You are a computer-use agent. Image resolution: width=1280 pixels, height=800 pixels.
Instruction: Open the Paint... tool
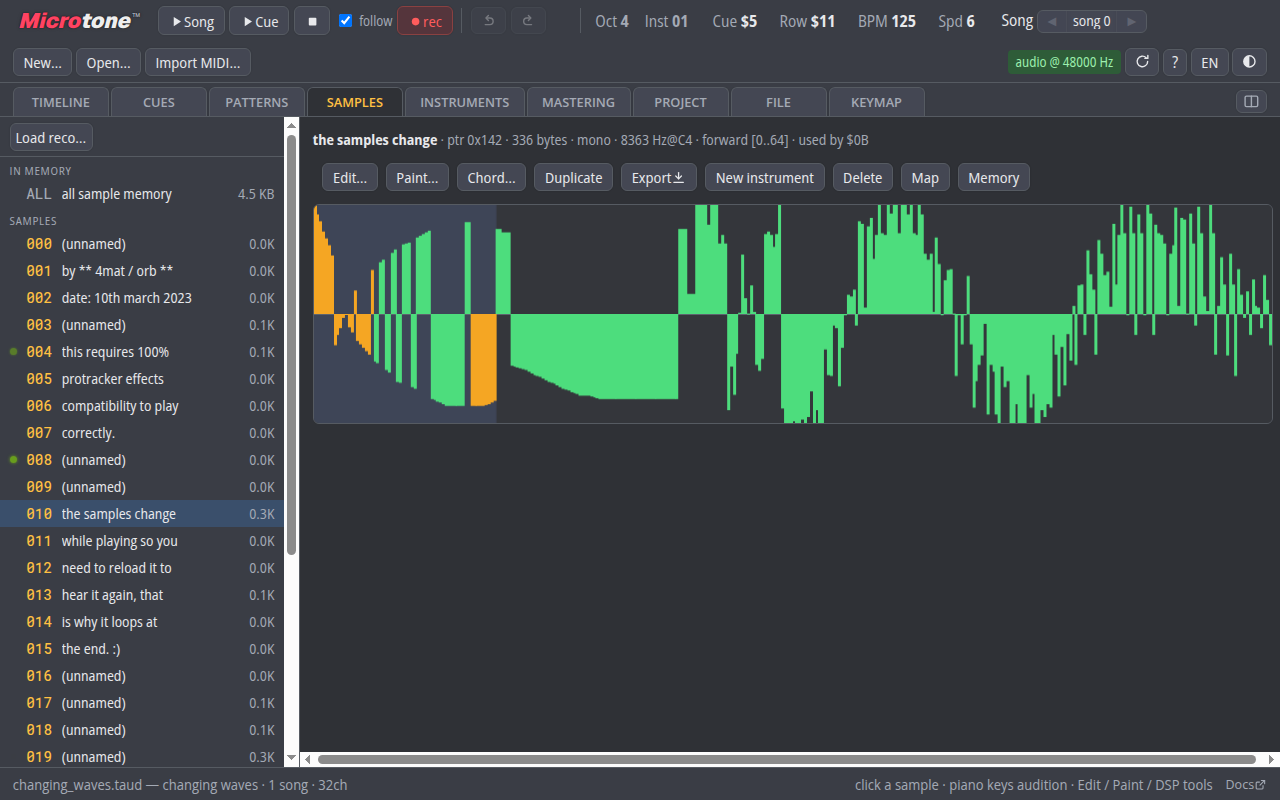(417, 177)
